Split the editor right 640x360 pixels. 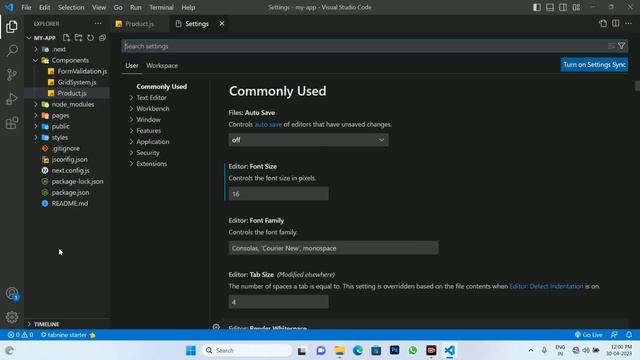point(616,24)
